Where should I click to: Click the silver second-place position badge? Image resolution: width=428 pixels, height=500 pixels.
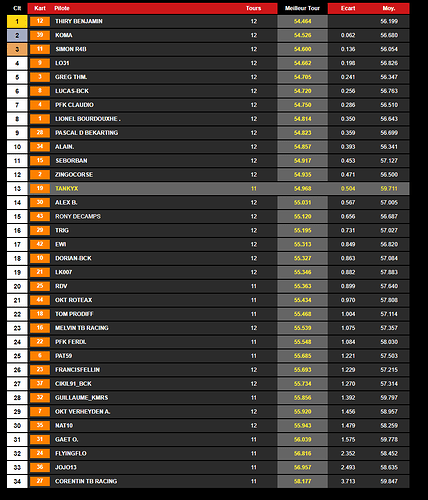(17, 36)
